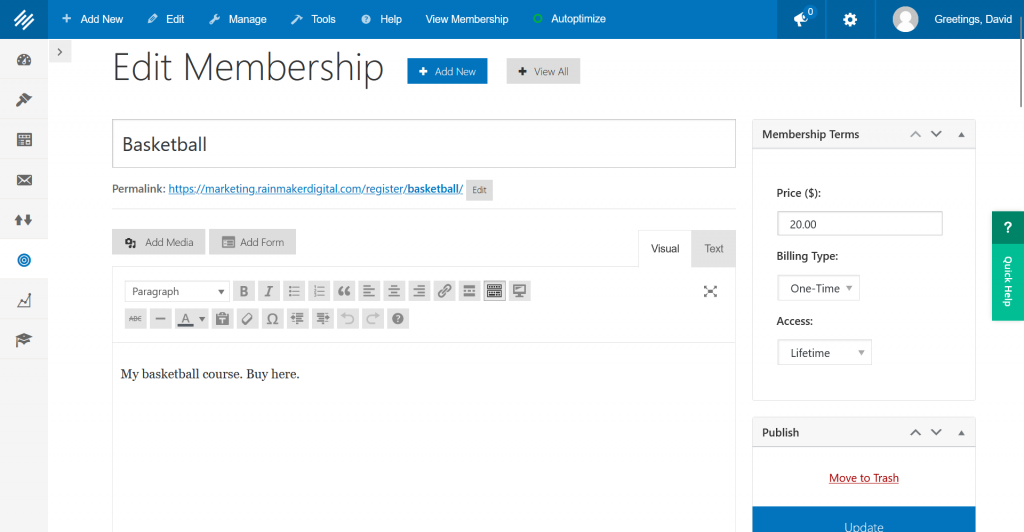The image size is (1024, 532).
Task: Insert Read More tag
Action: pos(469,291)
